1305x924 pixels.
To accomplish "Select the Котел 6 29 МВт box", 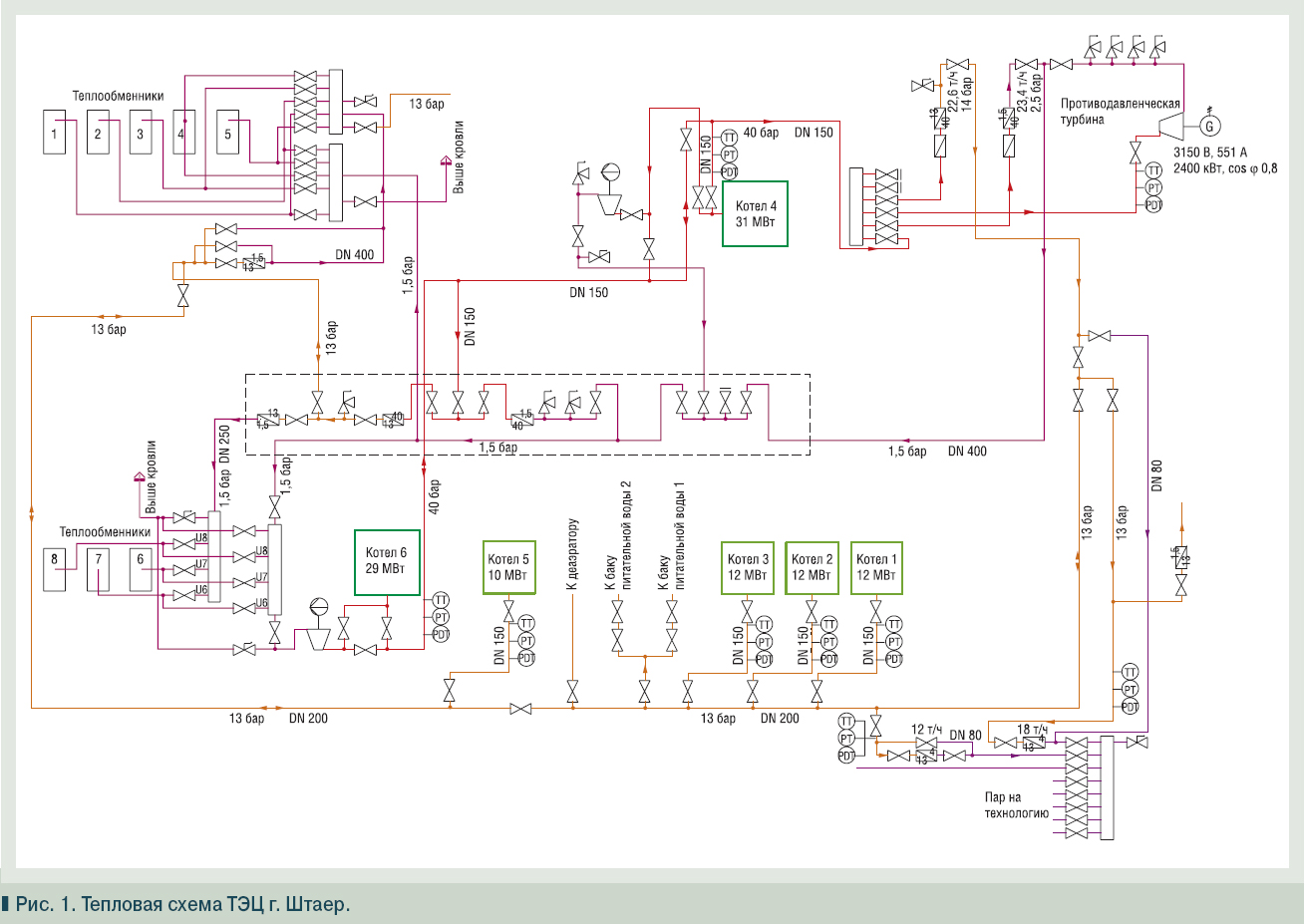I will tap(386, 563).
